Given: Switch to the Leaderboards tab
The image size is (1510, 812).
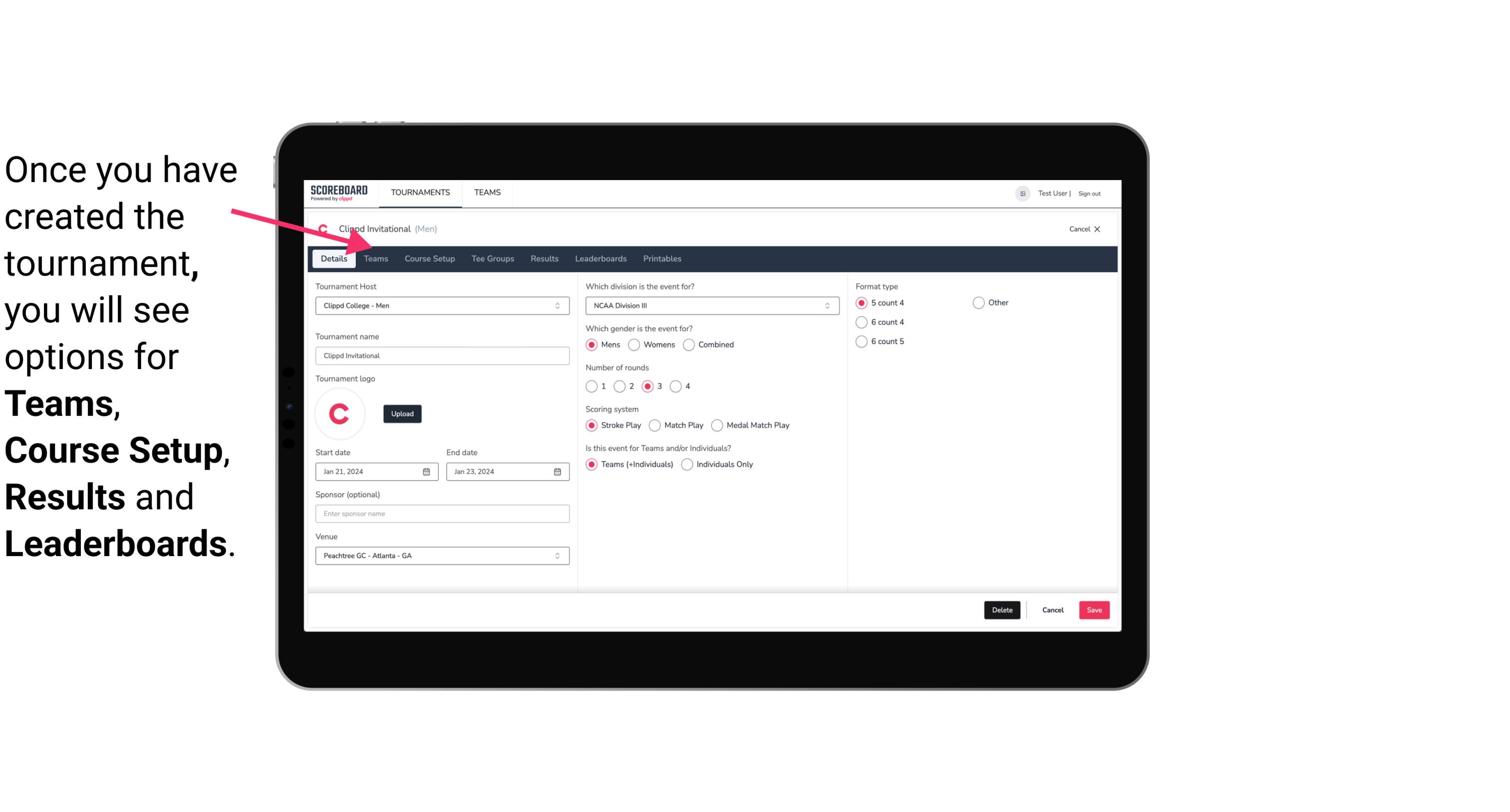Looking at the screenshot, I should [601, 258].
